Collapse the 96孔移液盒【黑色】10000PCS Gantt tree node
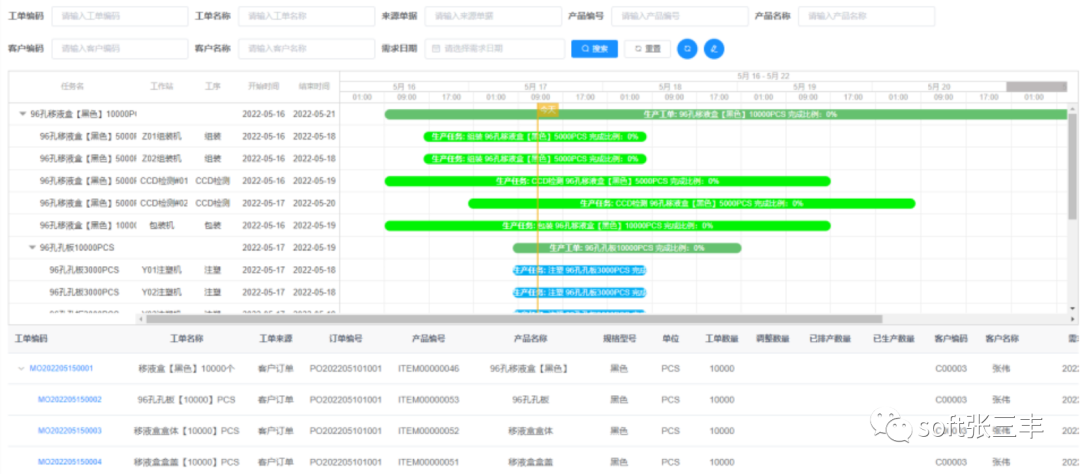 pos(22,114)
